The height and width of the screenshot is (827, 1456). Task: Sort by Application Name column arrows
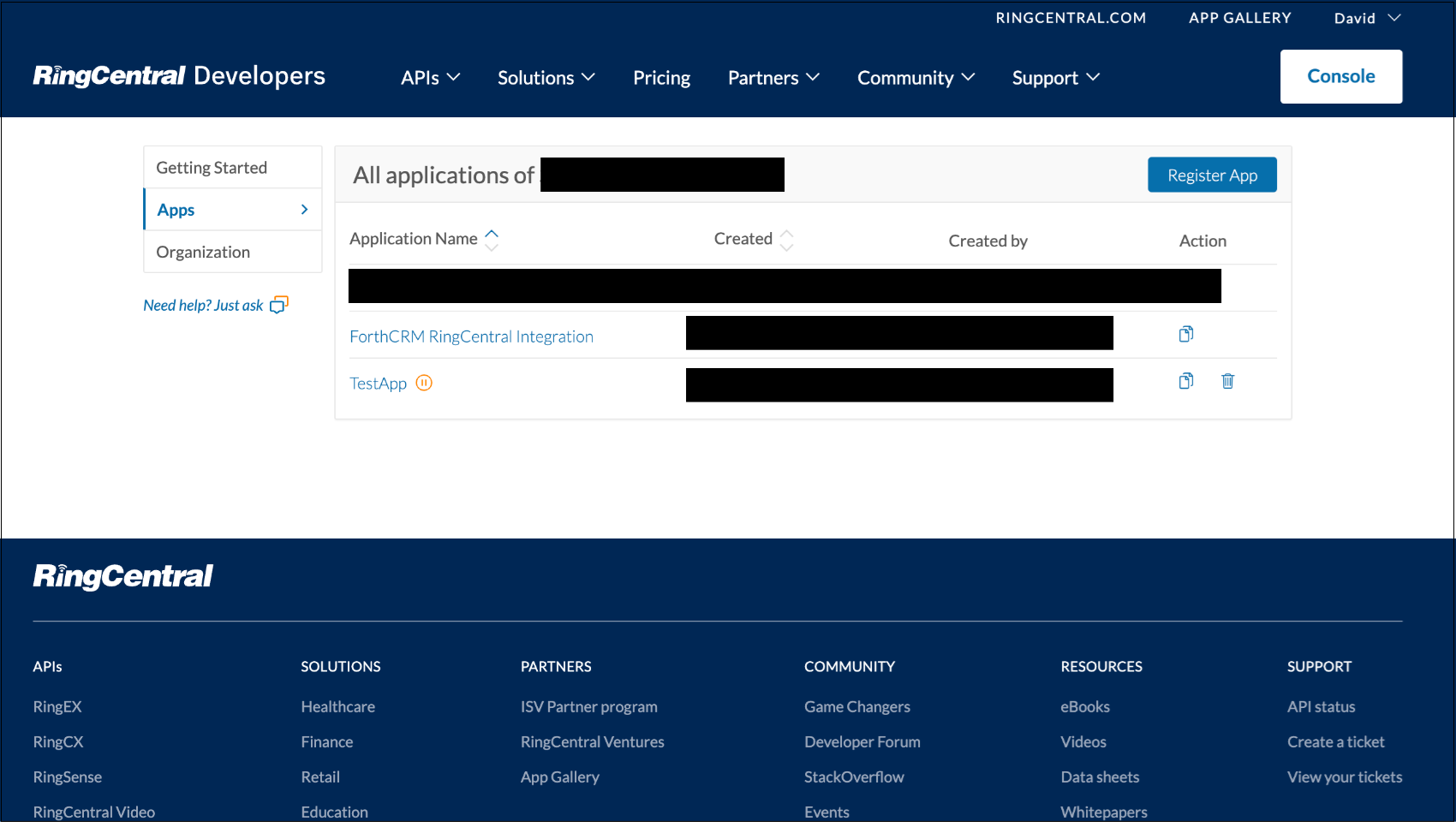pos(492,240)
